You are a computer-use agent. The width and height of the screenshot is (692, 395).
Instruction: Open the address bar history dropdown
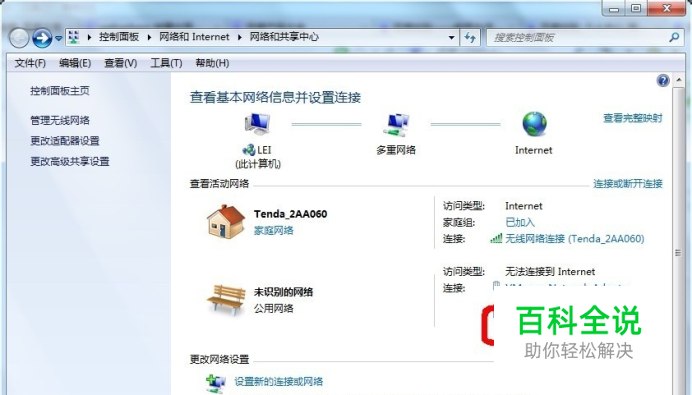[451, 38]
